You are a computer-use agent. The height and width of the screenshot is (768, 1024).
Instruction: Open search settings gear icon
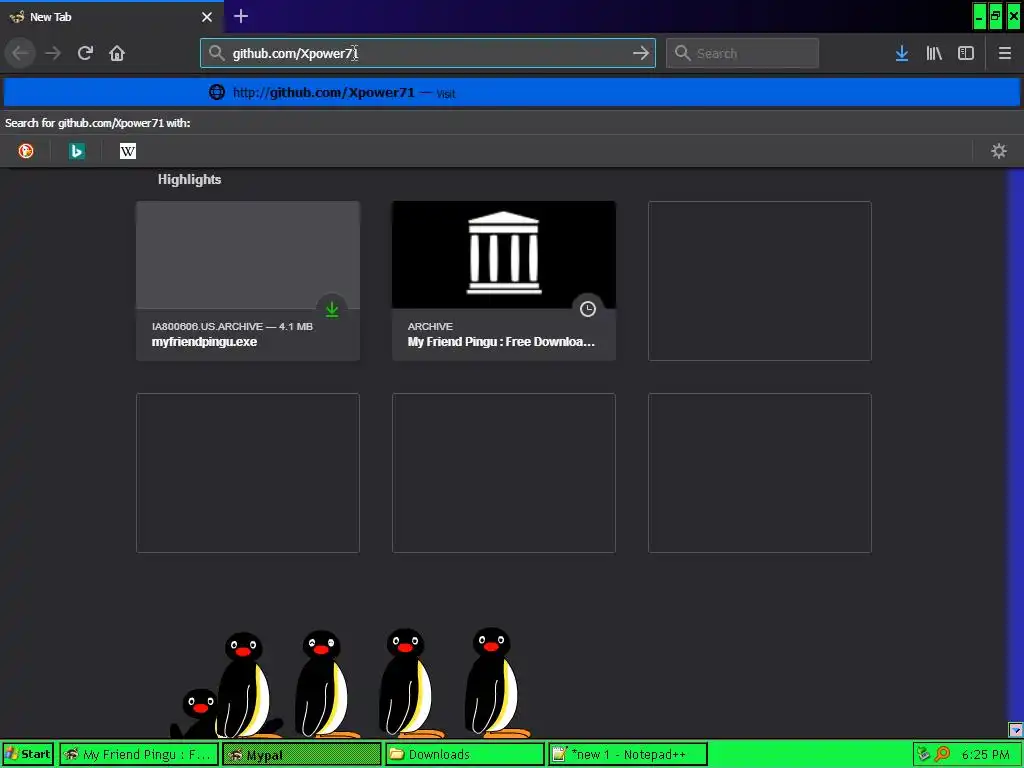point(999,151)
